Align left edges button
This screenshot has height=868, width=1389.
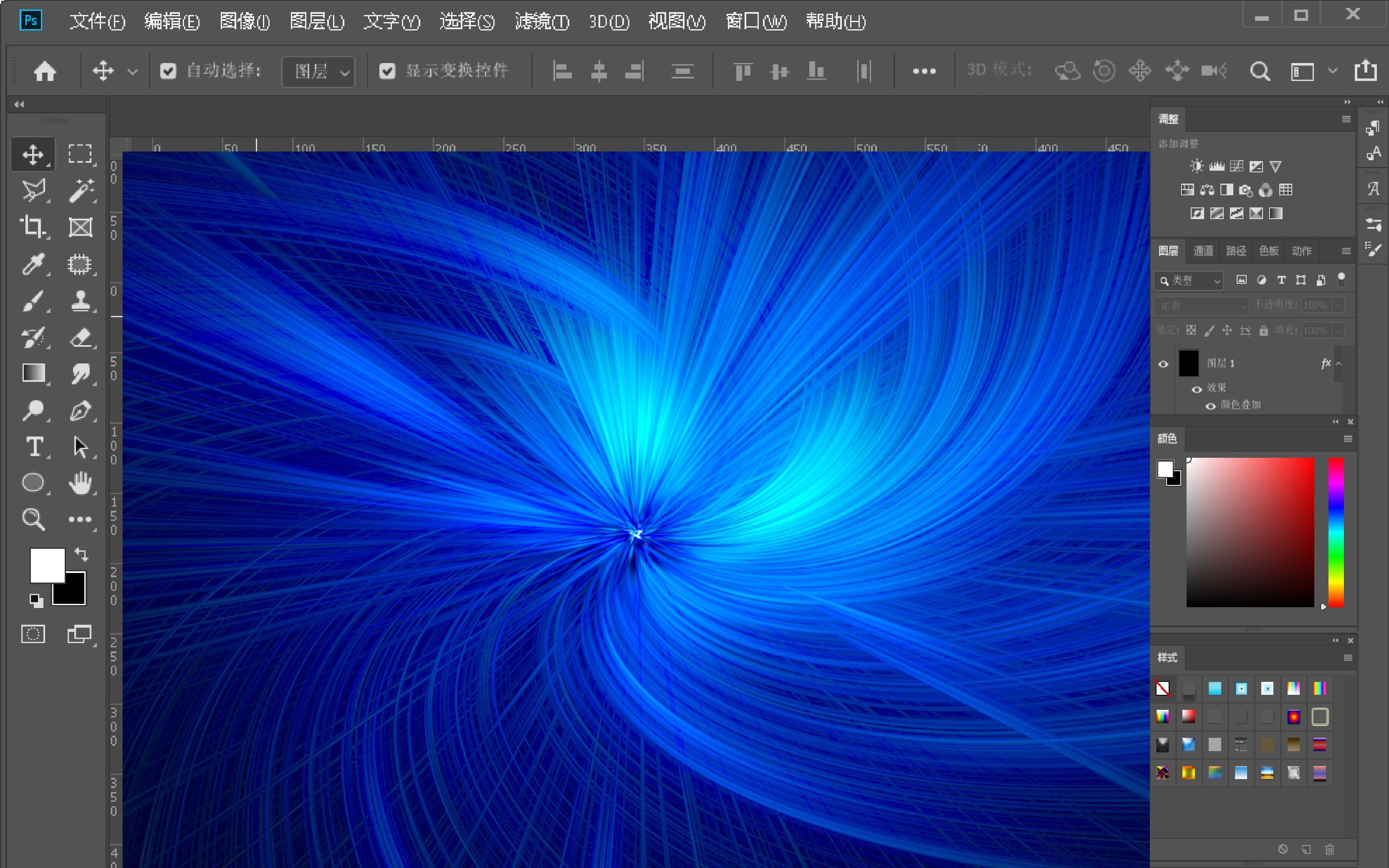pos(562,71)
